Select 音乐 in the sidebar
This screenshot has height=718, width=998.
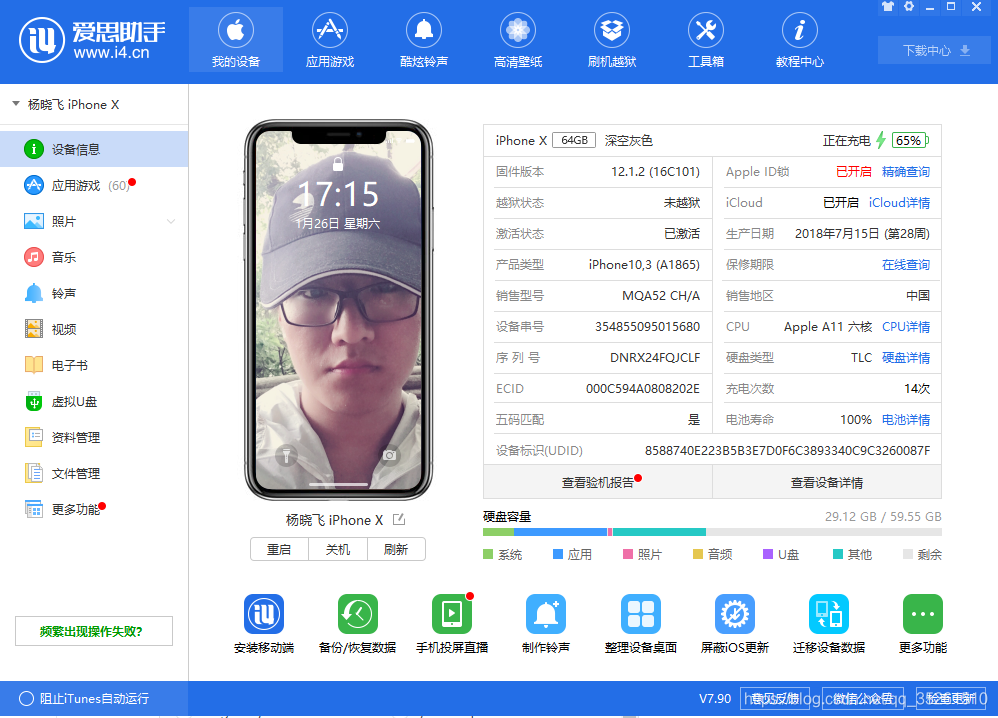pyautogui.click(x=64, y=257)
